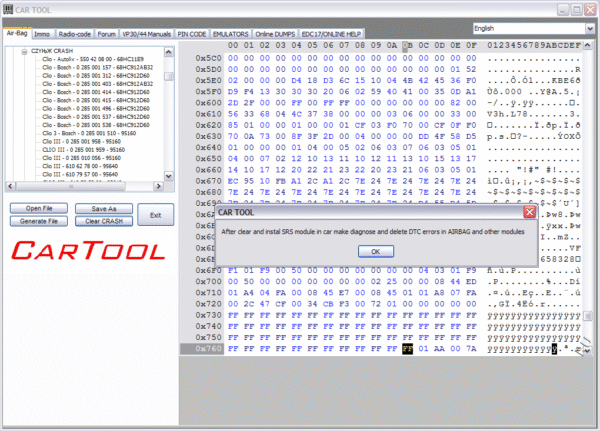Close the CAR TOOL message dialog
This screenshot has width=600, height=431.
pyautogui.click(x=529, y=212)
